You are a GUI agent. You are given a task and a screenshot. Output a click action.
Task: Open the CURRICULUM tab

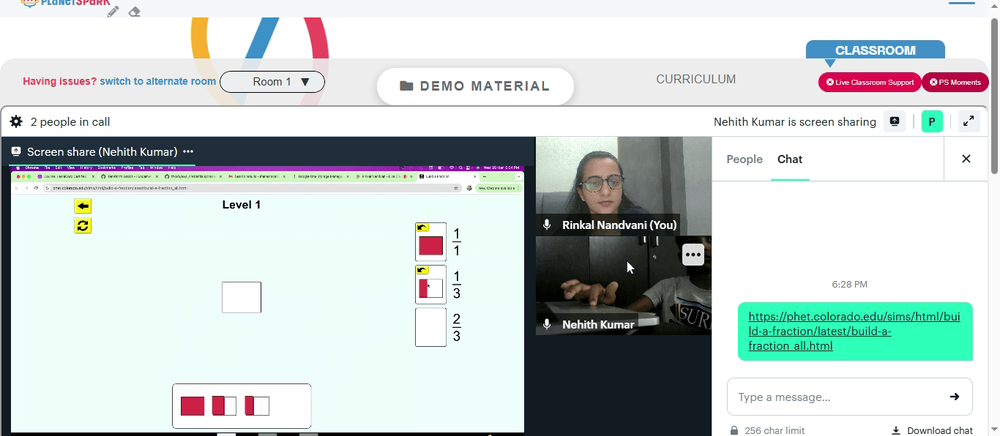(x=696, y=79)
